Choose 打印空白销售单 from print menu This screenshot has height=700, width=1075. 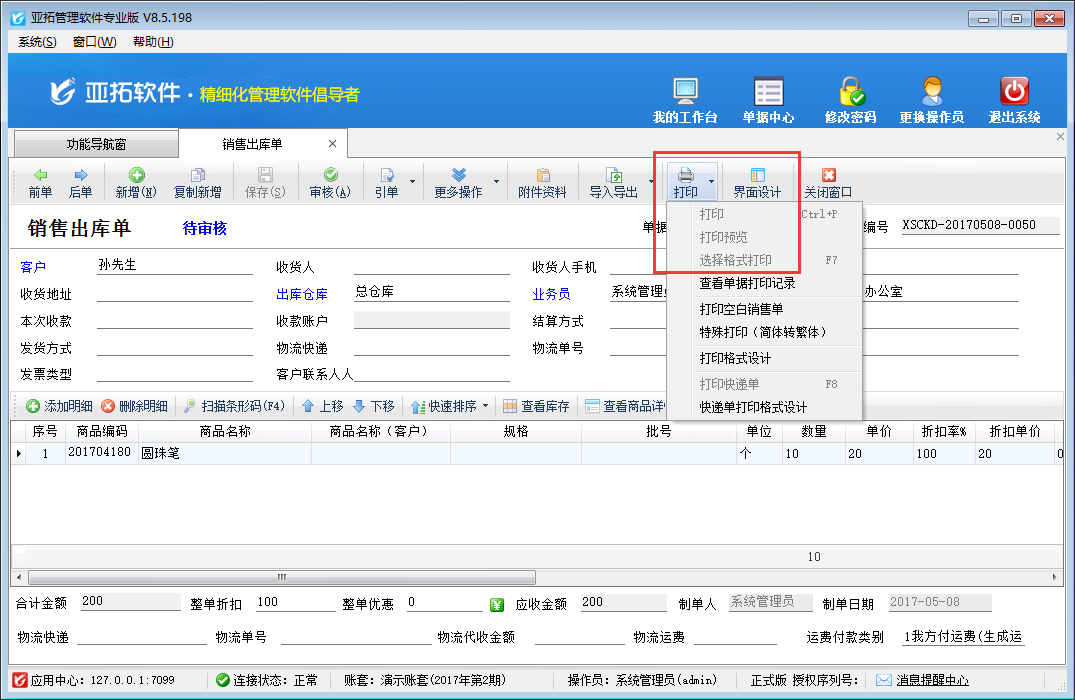click(741, 309)
